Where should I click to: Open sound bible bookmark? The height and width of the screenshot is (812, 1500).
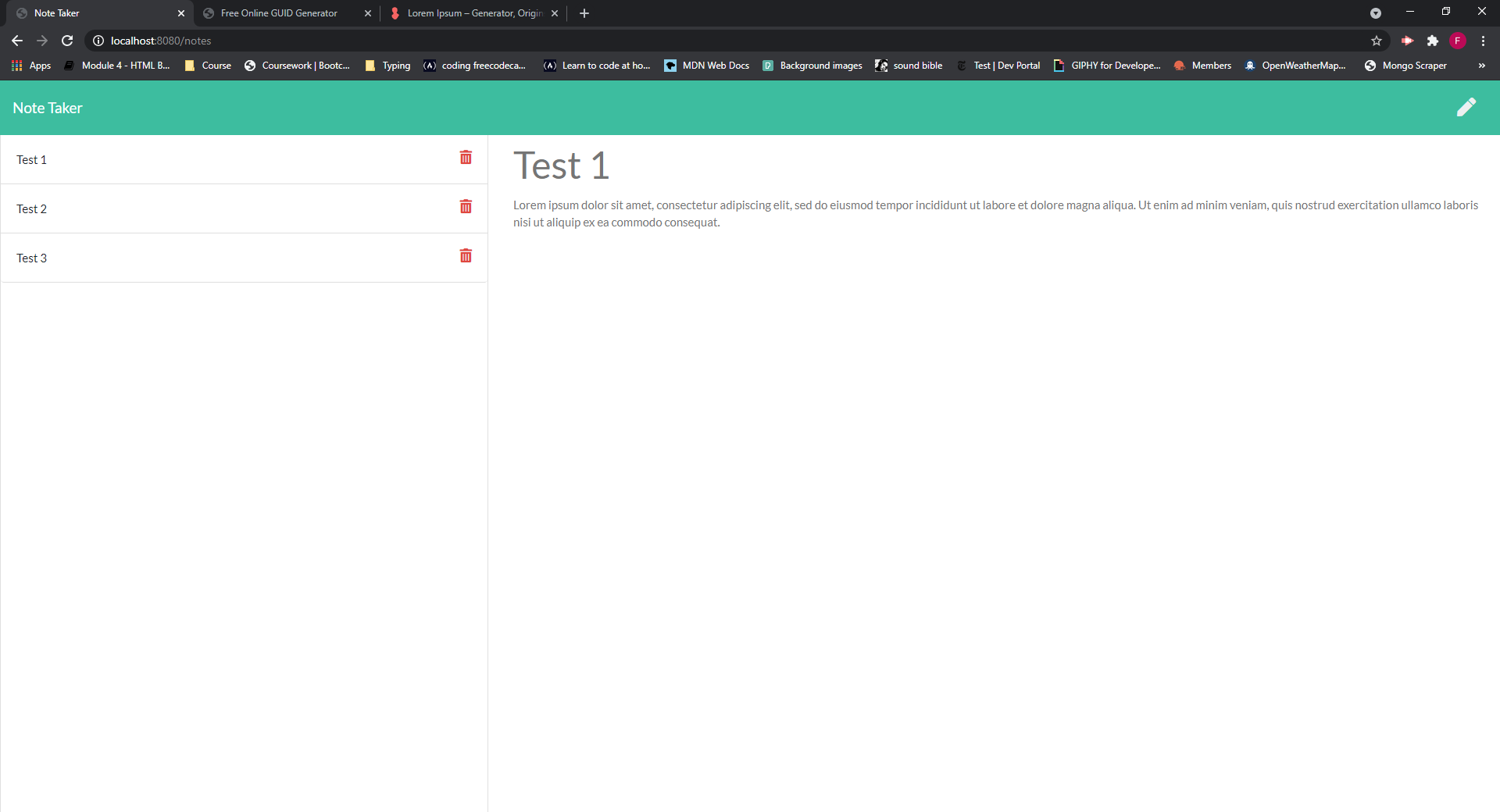(909, 66)
